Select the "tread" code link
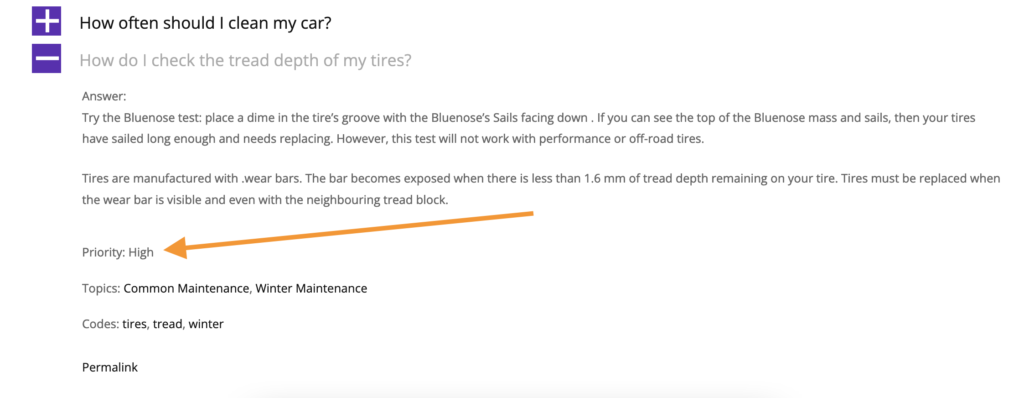Image resolution: width=1024 pixels, height=398 pixels. [x=168, y=323]
